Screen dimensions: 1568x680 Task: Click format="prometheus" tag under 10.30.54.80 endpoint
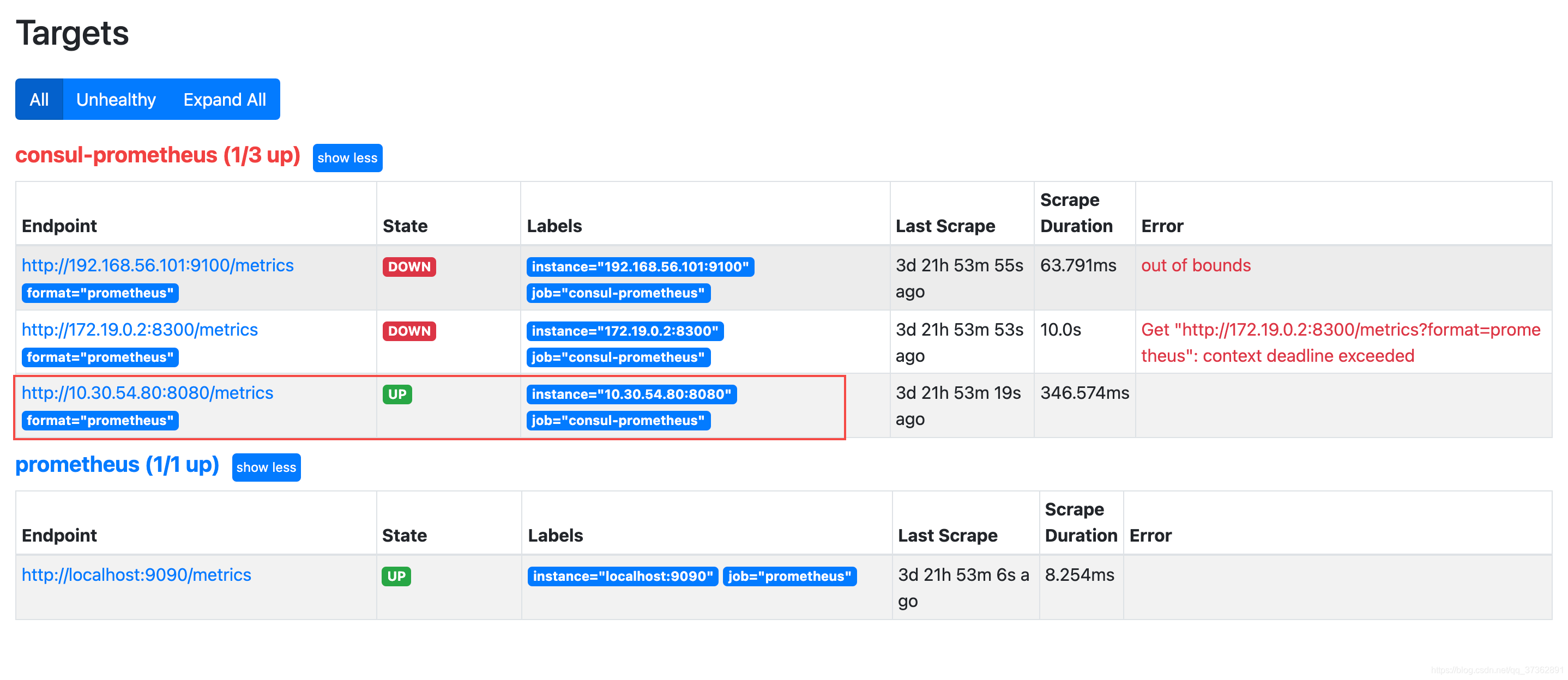[100, 420]
